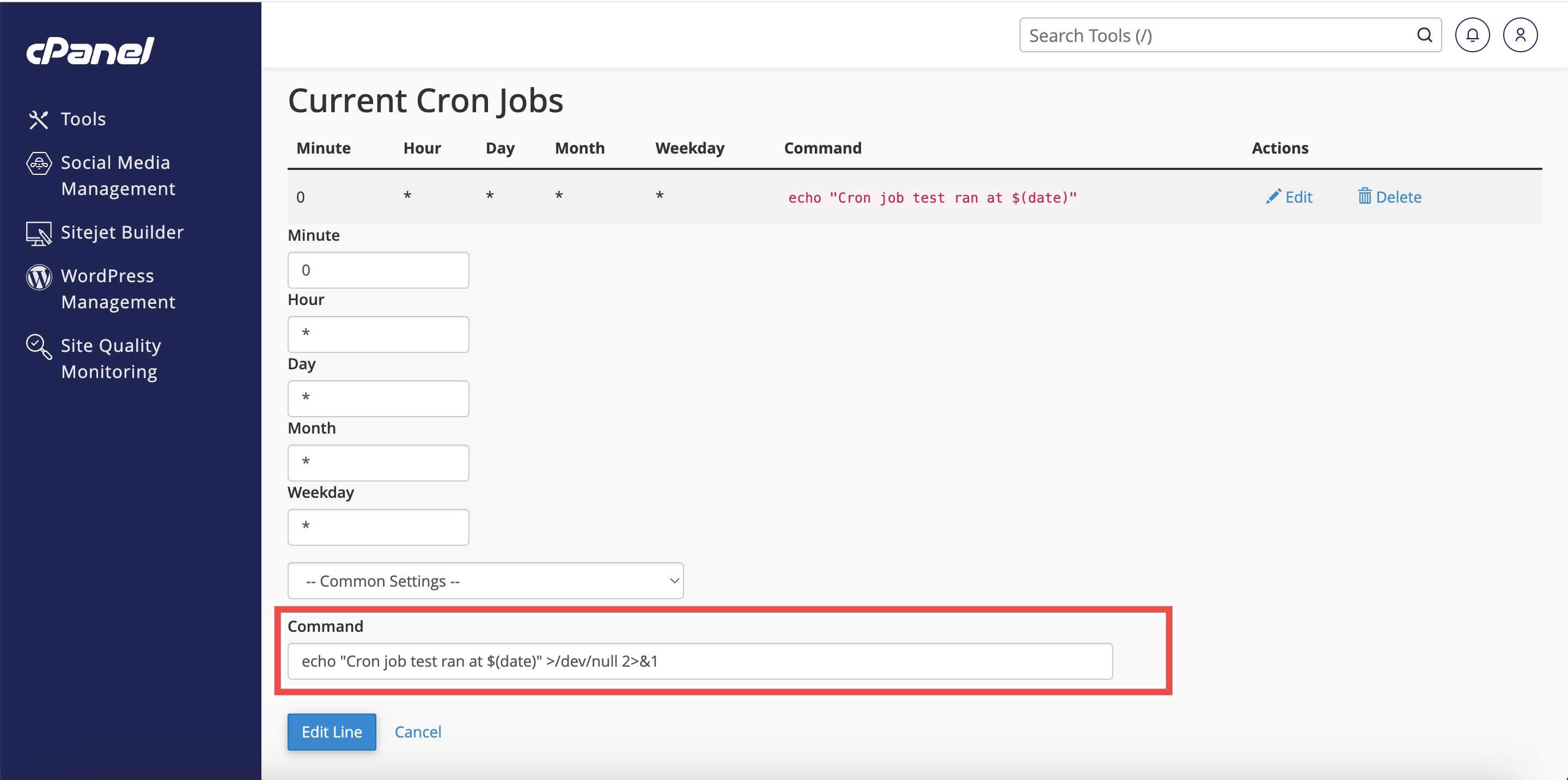Focus the Search Tools field
Viewport: 1568px width, 780px height.
coord(1217,35)
